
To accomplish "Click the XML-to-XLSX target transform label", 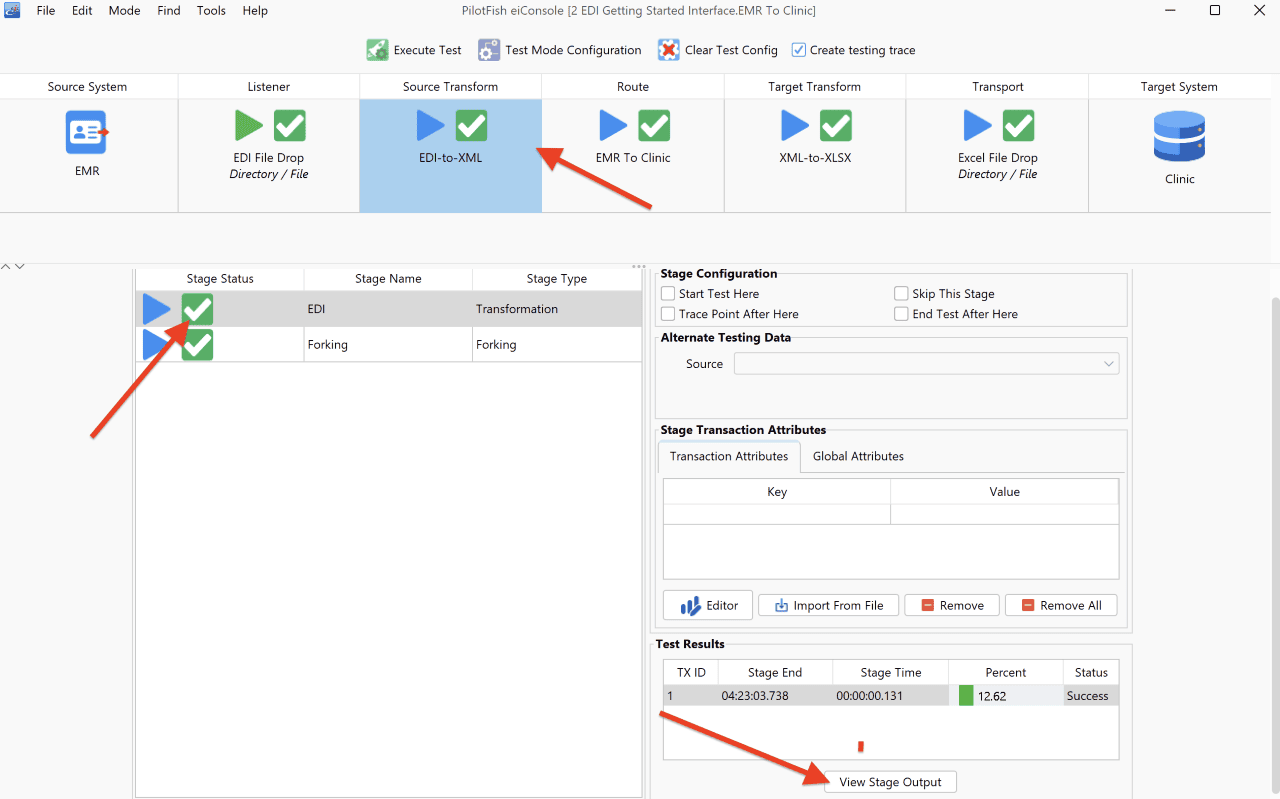I will coord(815,158).
